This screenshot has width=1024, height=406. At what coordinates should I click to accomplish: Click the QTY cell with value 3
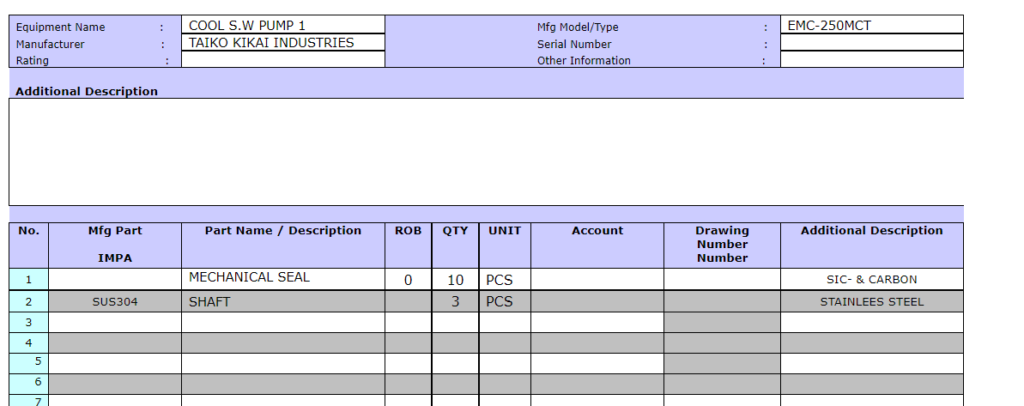point(455,301)
